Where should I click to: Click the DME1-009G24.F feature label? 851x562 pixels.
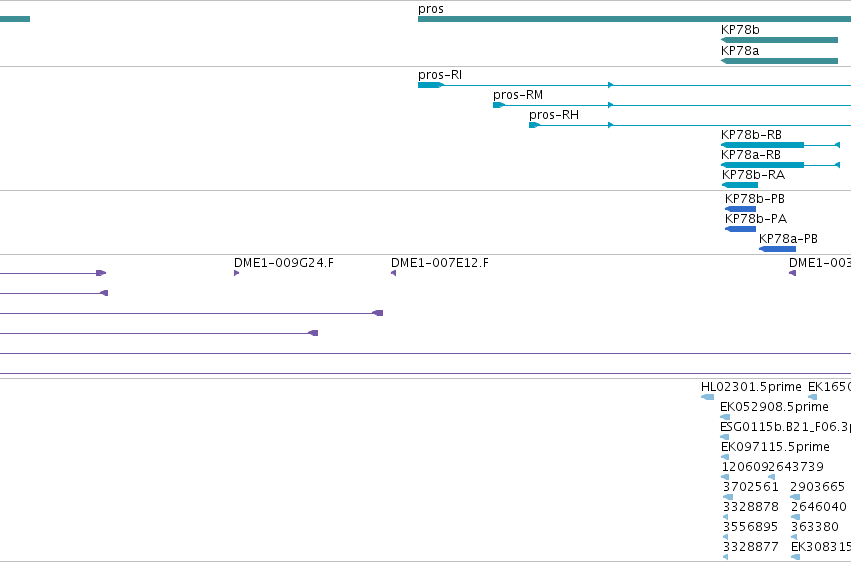pyautogui.click(x=284, y=263)
